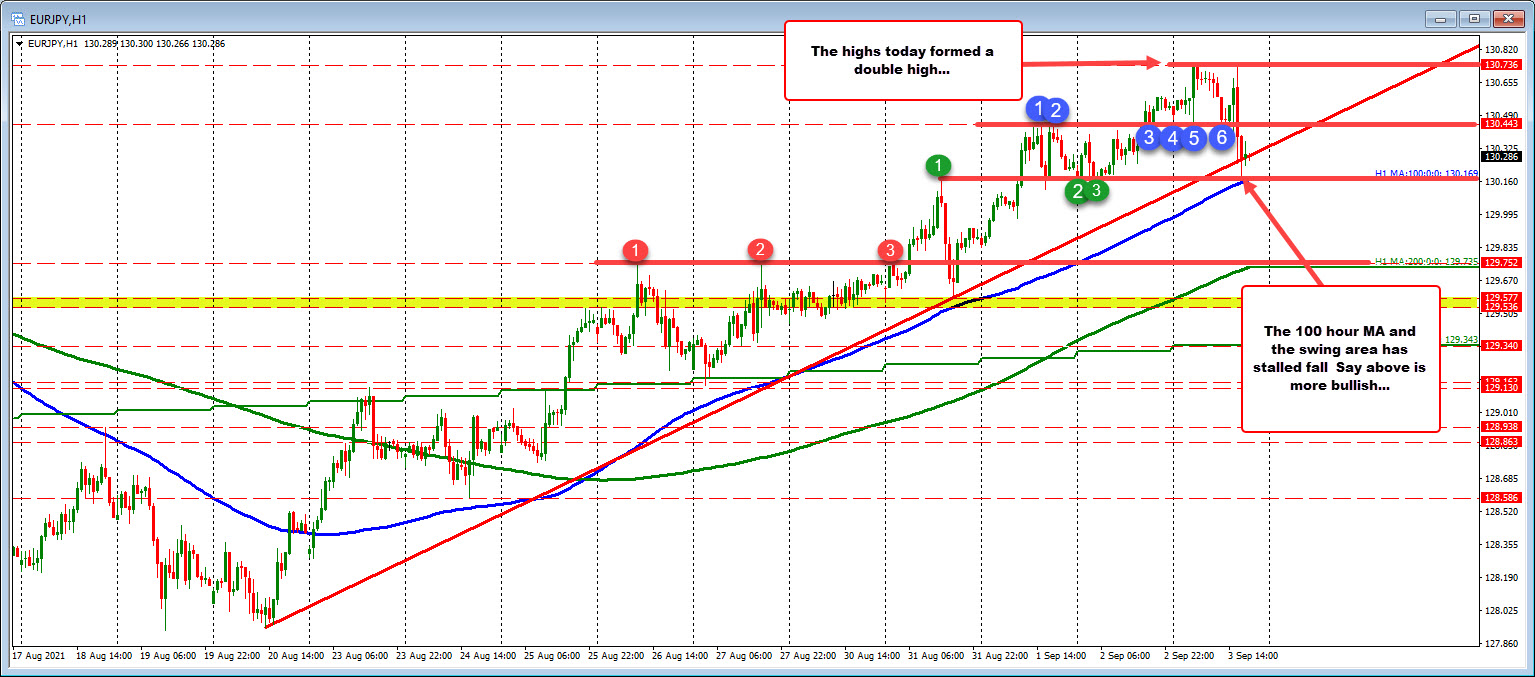Maximize the EURJPY chart window
The width and height of the screenshot is (1535, 677).
coord(1474,18)
